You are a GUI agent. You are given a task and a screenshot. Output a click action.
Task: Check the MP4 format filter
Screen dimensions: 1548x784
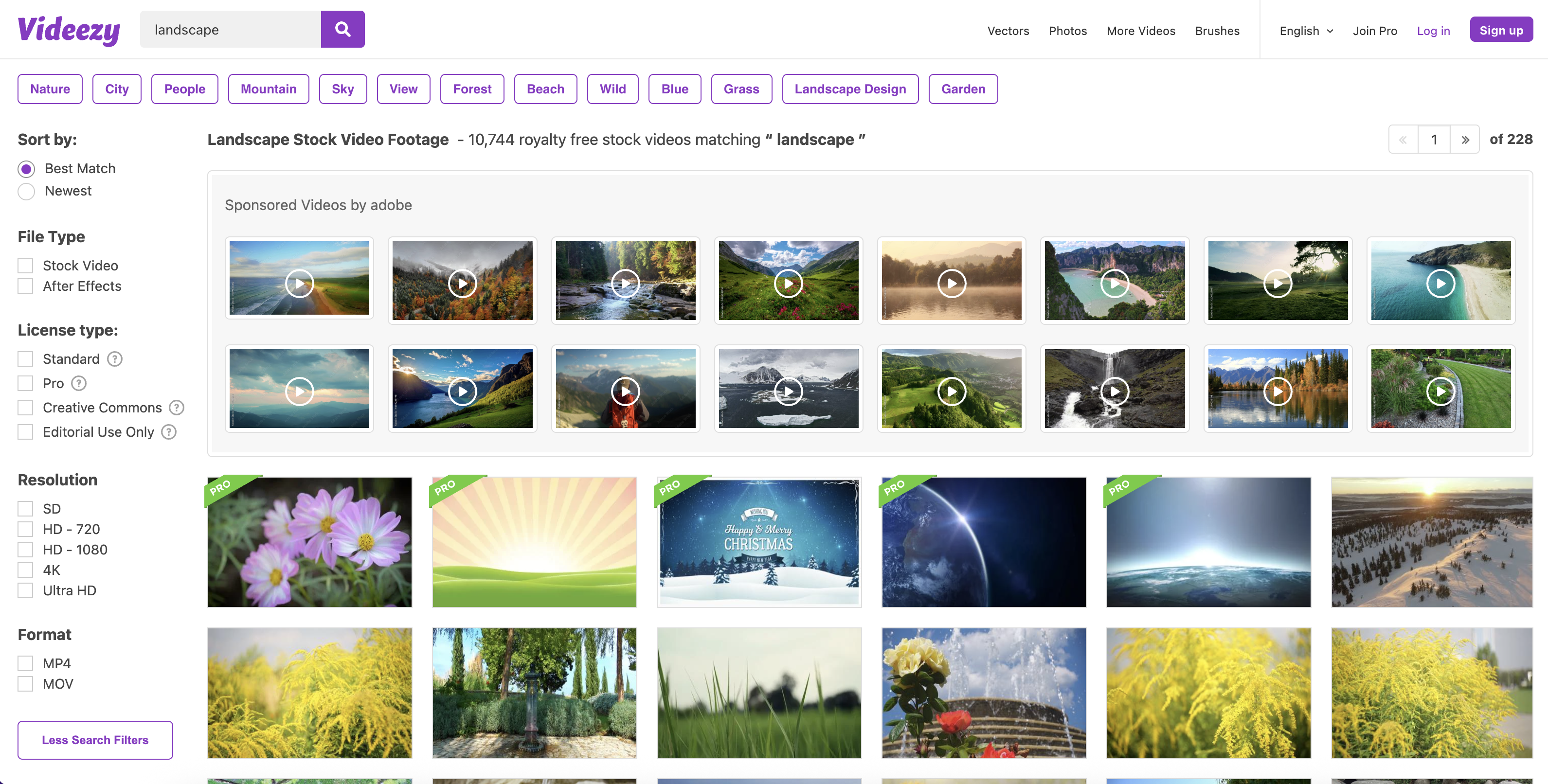[x=25, y=663]
